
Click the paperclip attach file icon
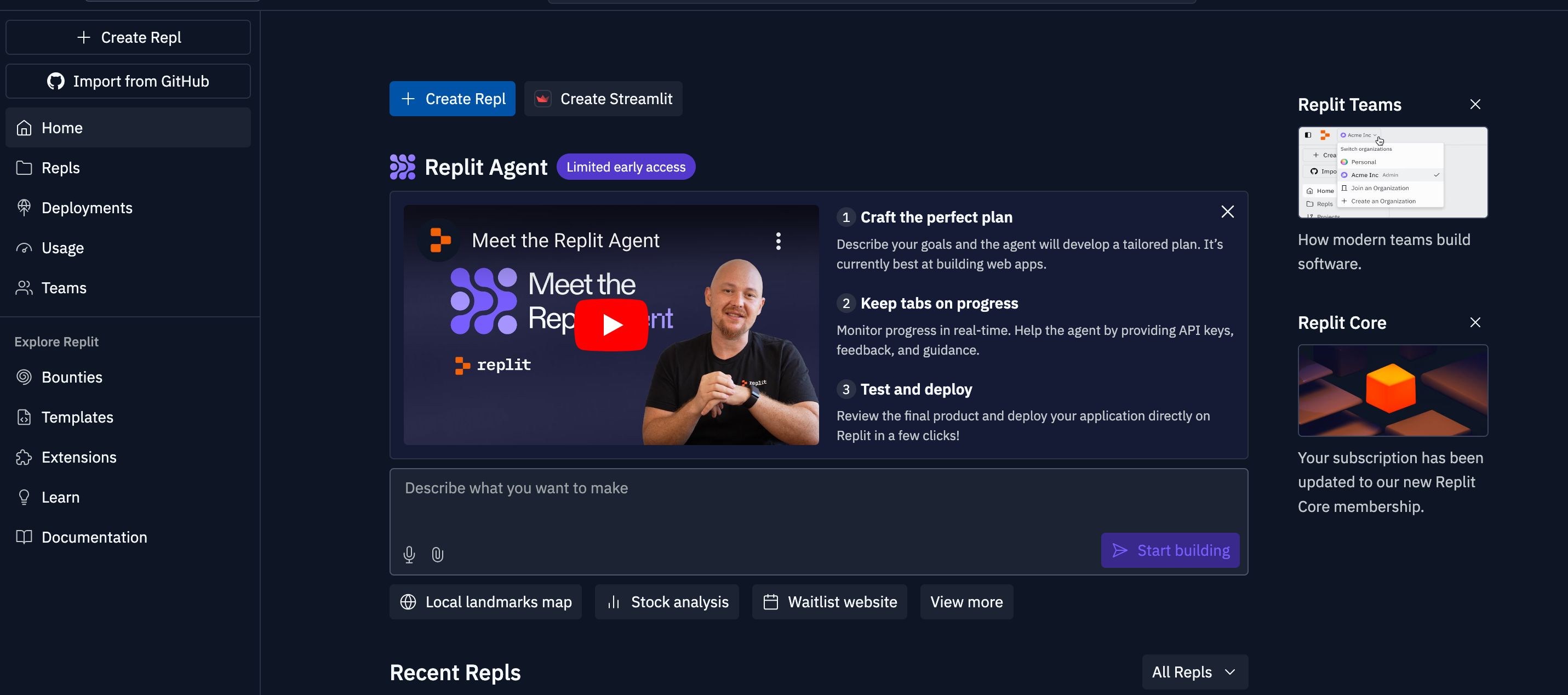tap(438, 554)
